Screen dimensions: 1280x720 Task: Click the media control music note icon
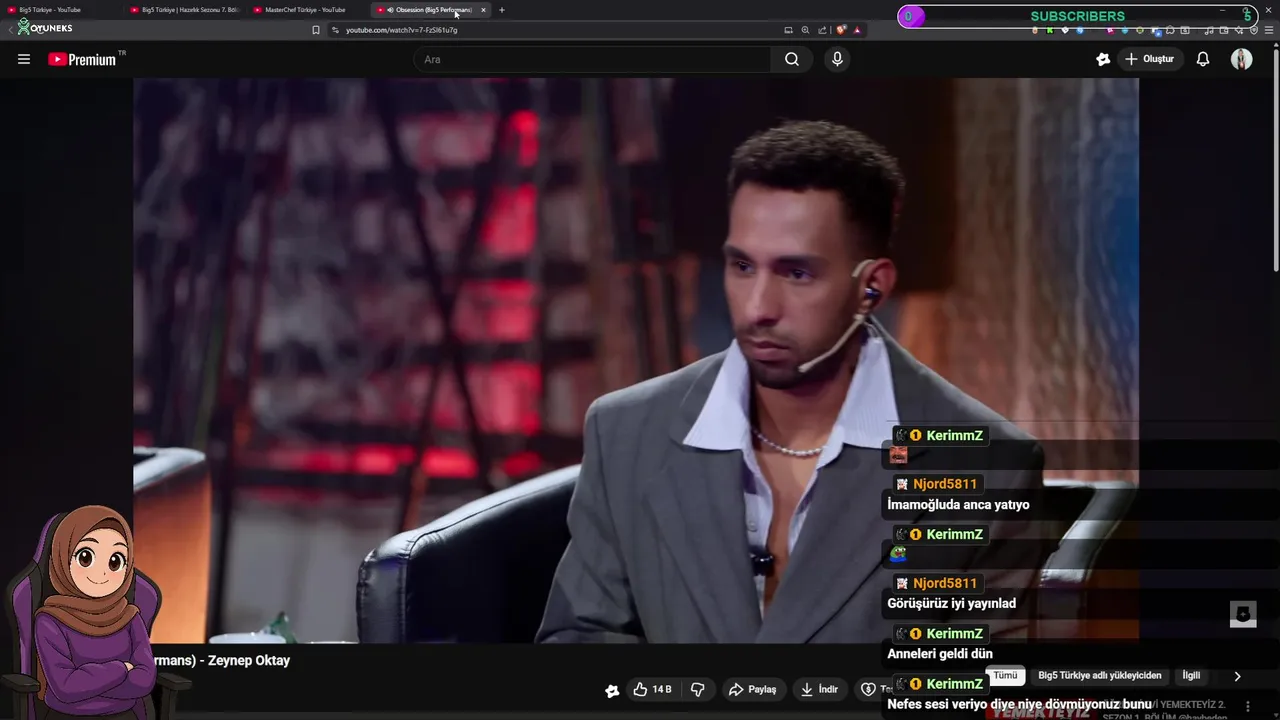(x=1209, y=30)
